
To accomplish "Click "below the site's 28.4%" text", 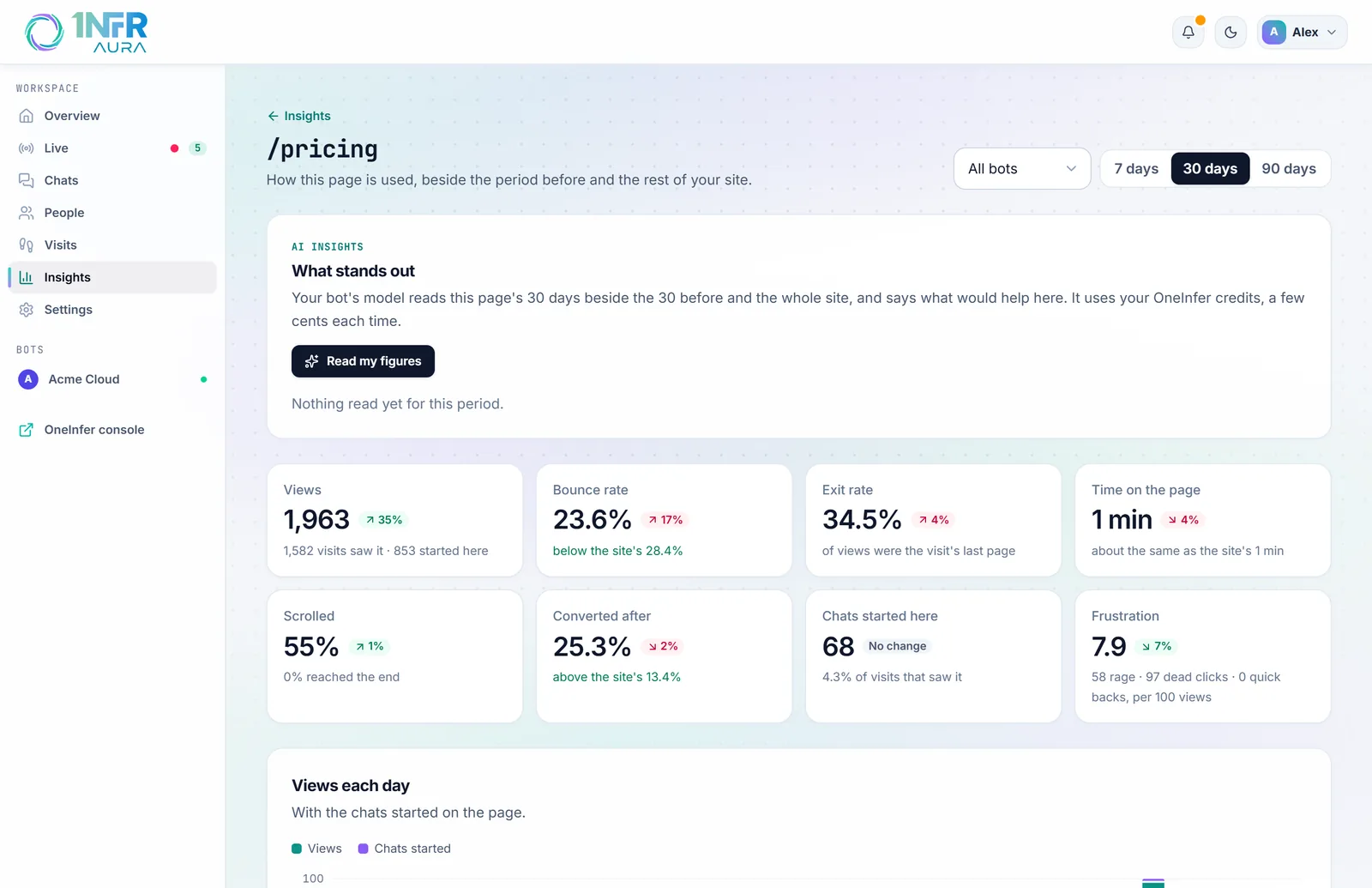I will 617,551.
